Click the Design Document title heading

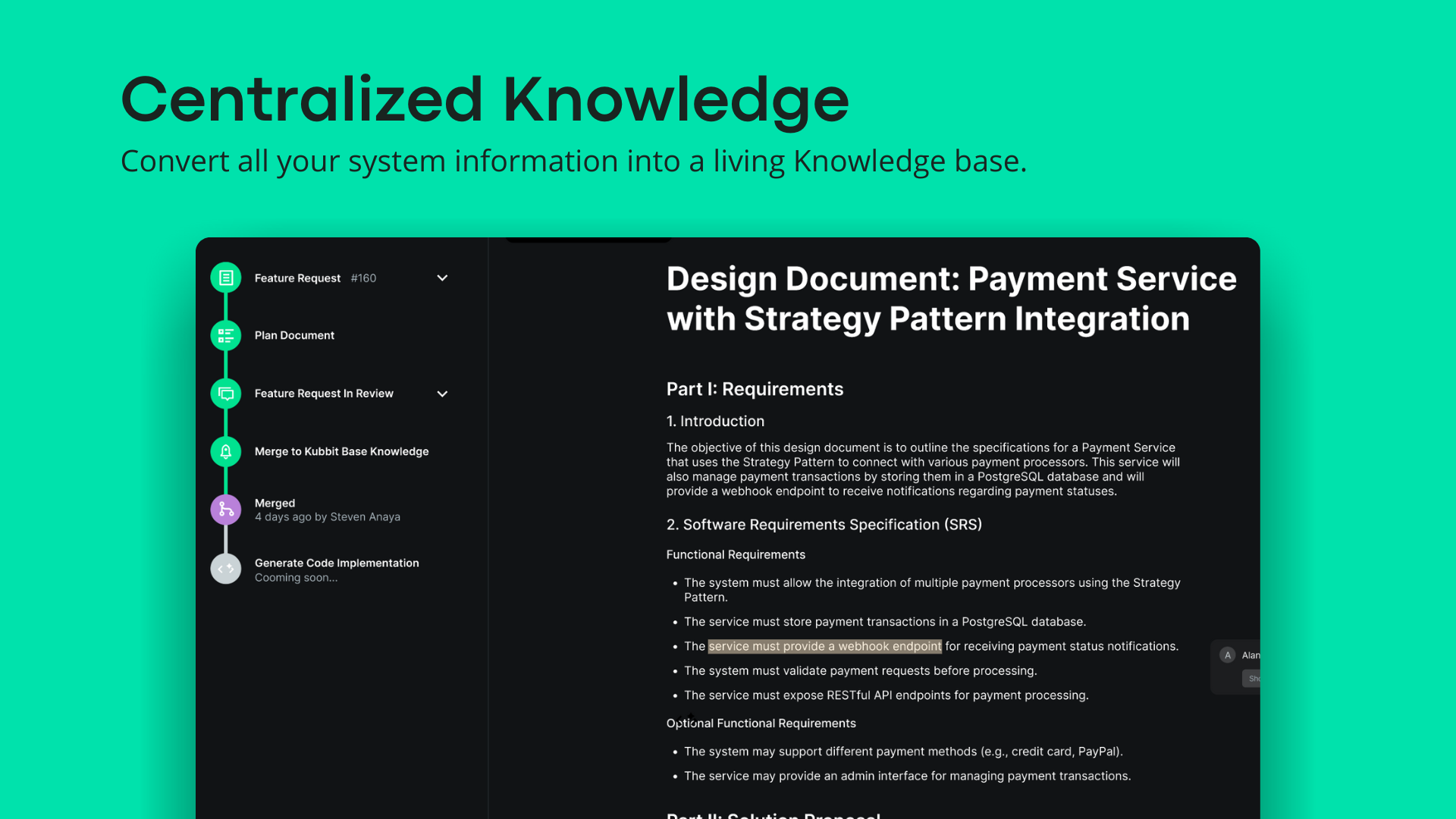(x=951, y=299)
